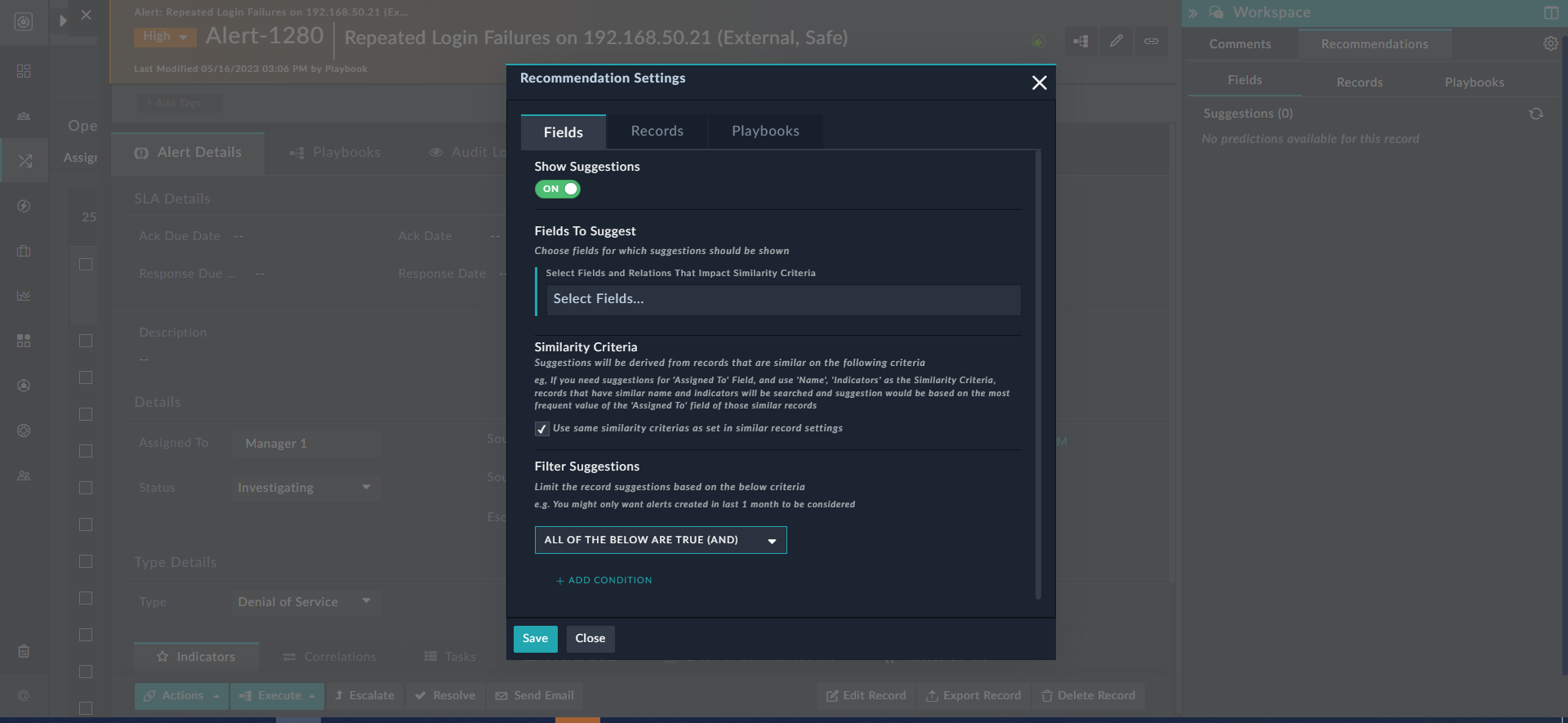Screen dimensions: 1568x723
Task: Click the Save button
Action: click(x=536, y=639)
